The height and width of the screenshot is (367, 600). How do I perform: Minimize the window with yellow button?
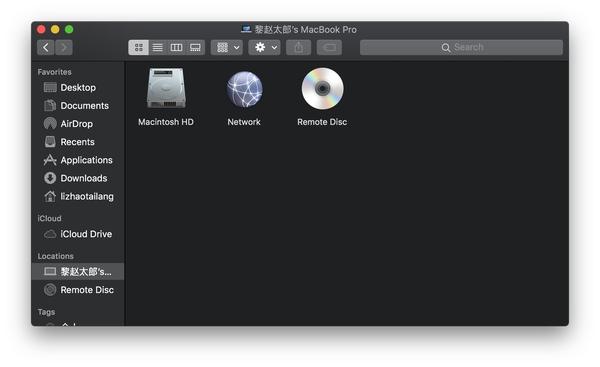point(55,29)
